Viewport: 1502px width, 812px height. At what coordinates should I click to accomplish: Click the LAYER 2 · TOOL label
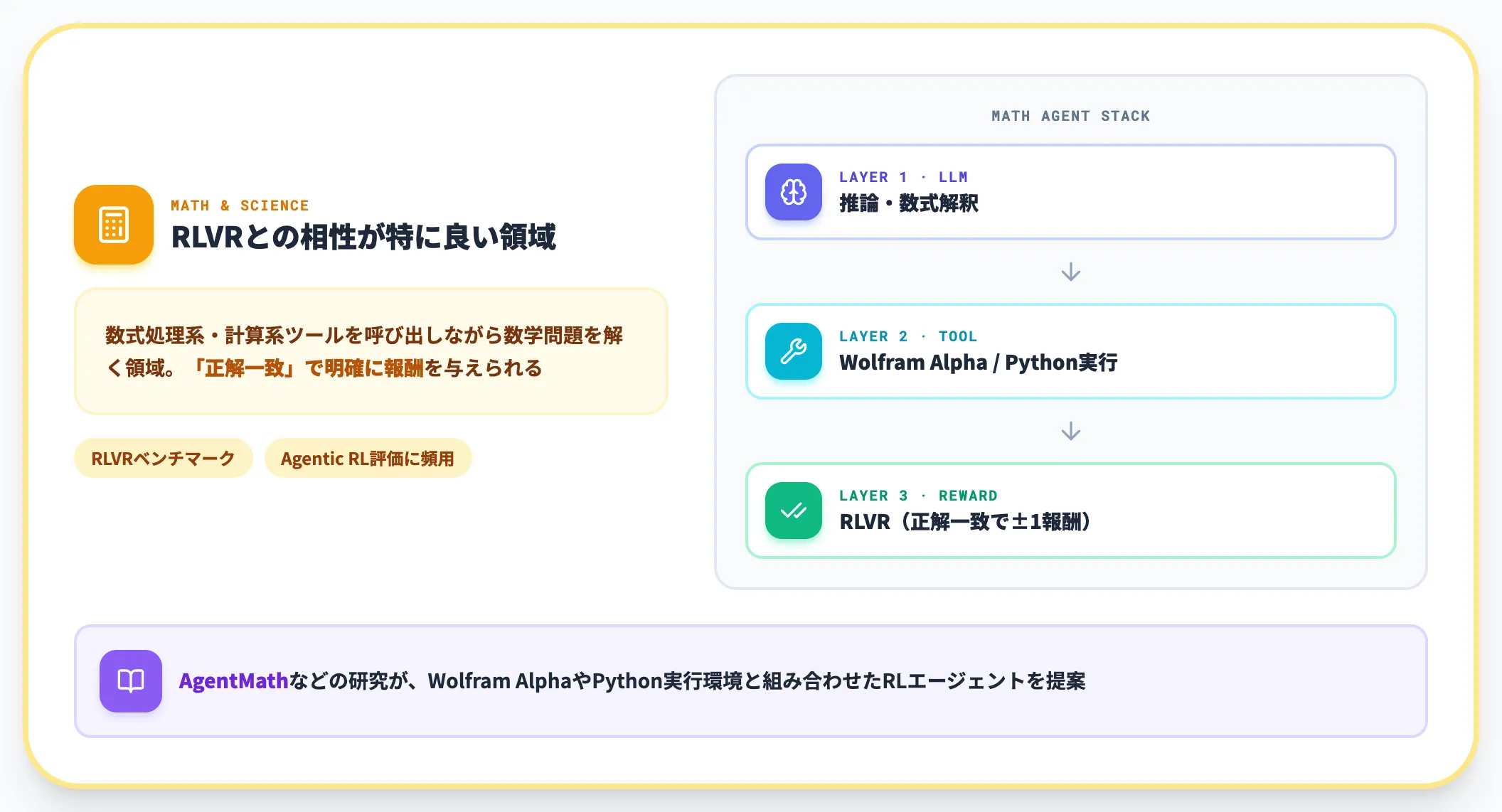coord(908,336)
